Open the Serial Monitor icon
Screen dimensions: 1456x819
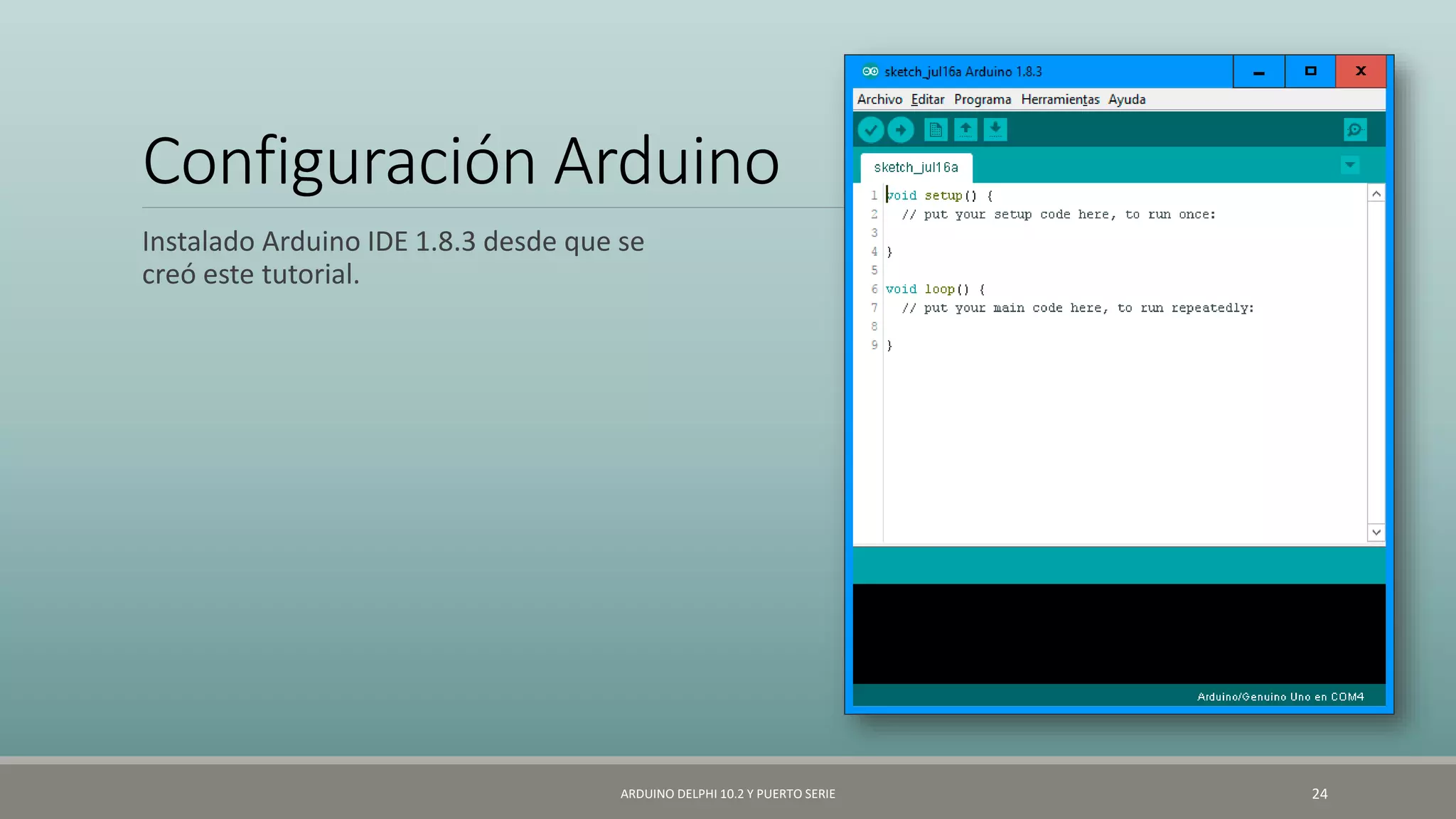click(1355, 129)
